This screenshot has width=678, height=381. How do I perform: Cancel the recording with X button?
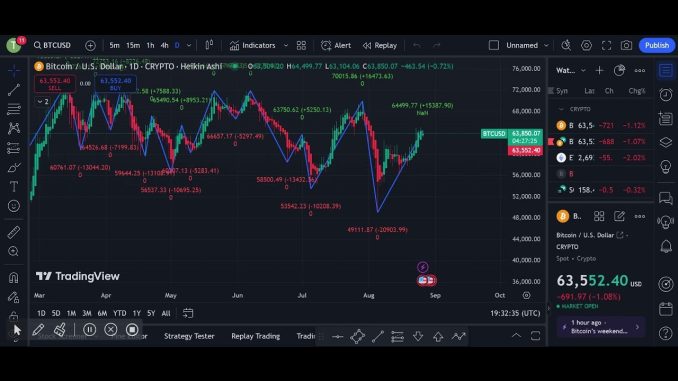pos(111,330)
